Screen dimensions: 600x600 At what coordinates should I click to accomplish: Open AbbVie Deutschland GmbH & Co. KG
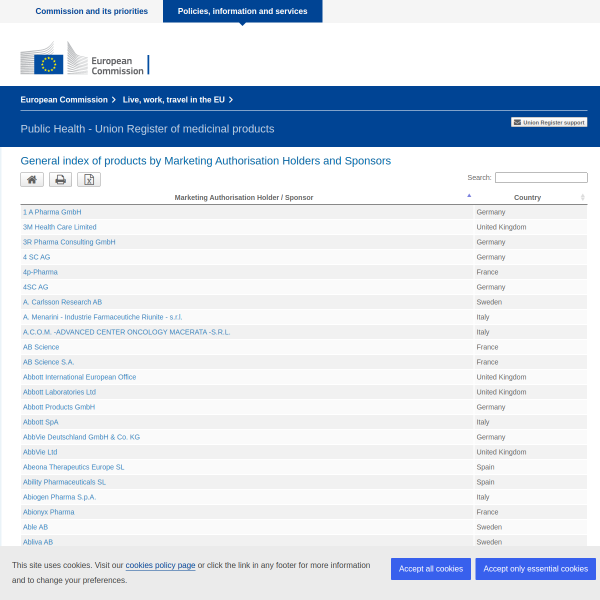tap(81, 437)
